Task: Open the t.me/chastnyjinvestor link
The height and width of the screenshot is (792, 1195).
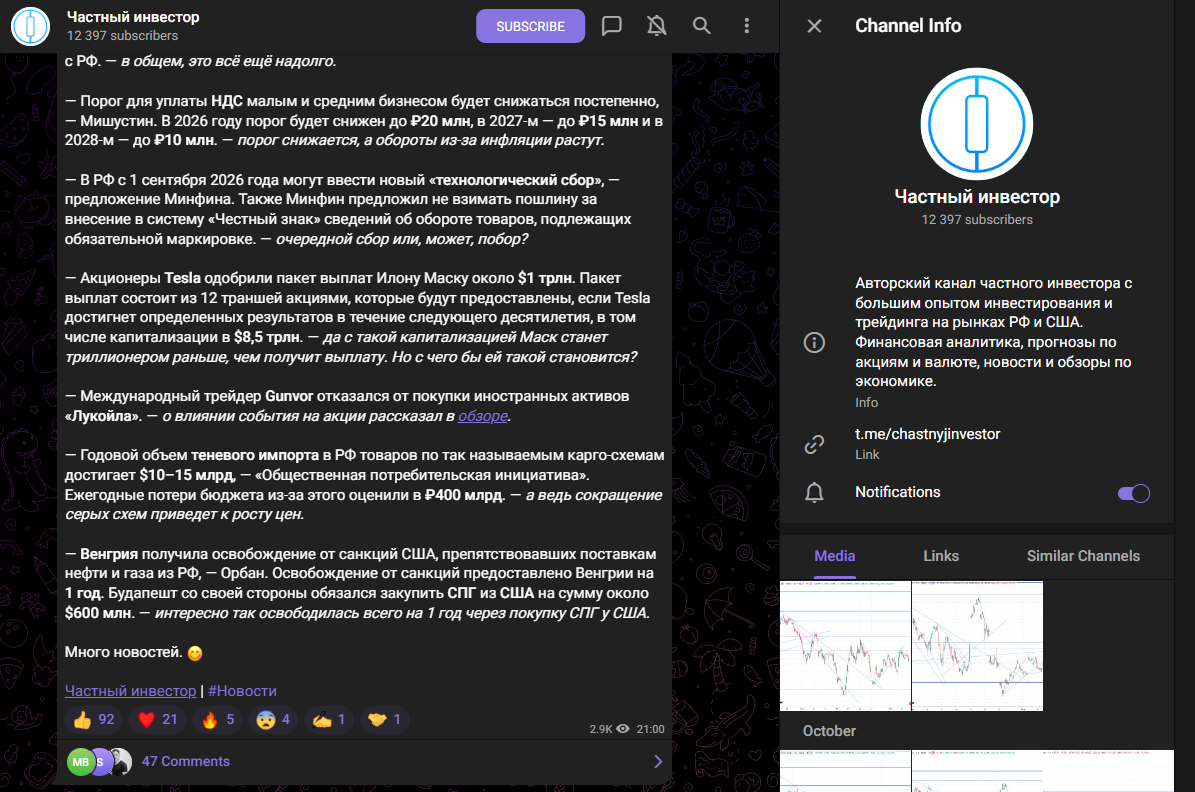Action: click(927, 434)
